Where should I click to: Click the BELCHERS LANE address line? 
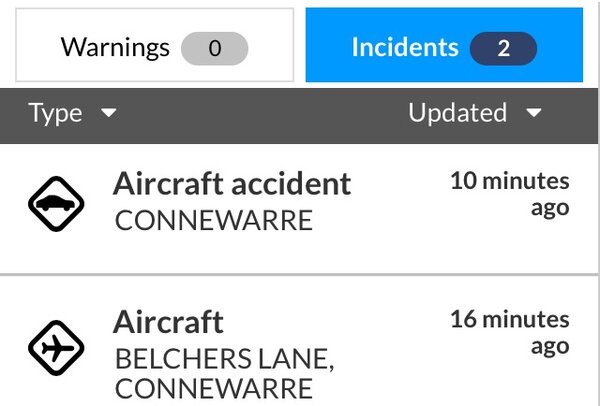tap(224, 358)
